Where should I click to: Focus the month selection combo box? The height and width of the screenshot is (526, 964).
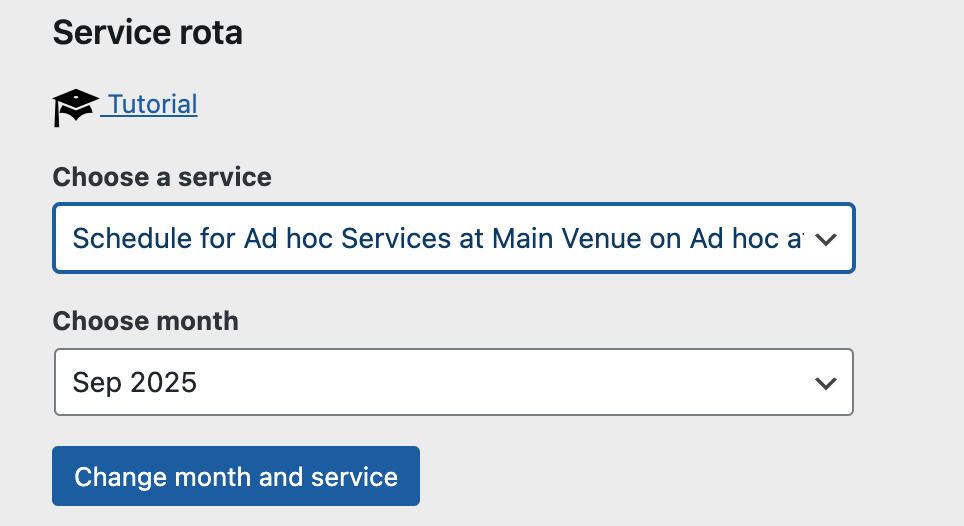[453, 382]
